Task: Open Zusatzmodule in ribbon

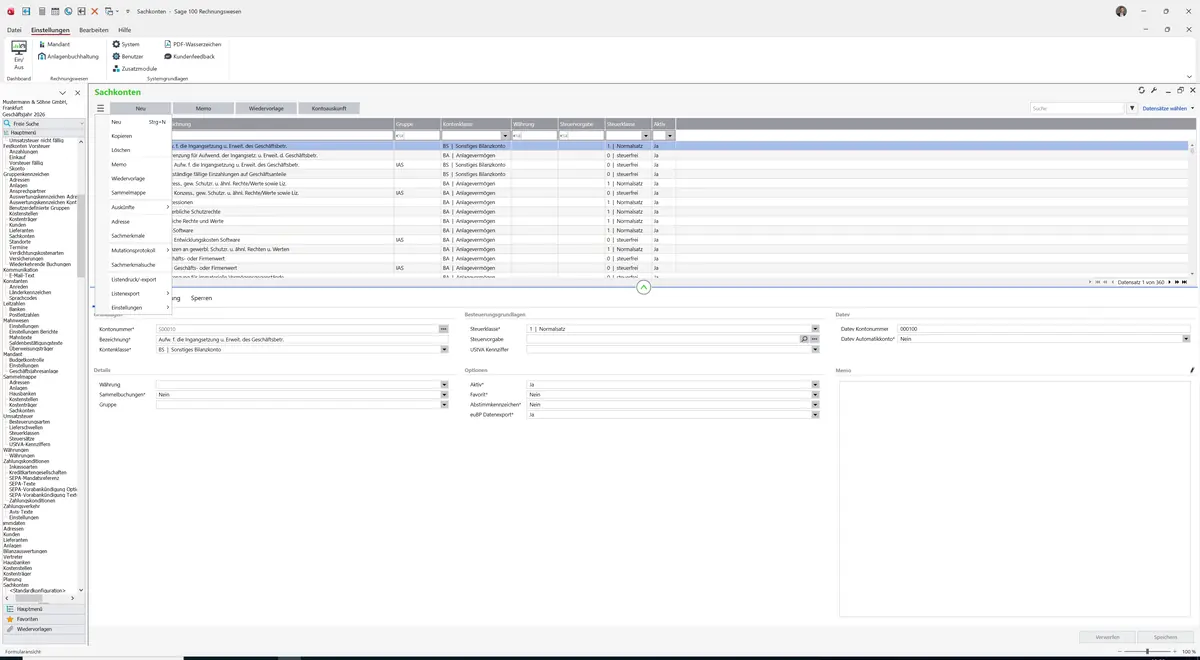Action: tap(134, 68)
